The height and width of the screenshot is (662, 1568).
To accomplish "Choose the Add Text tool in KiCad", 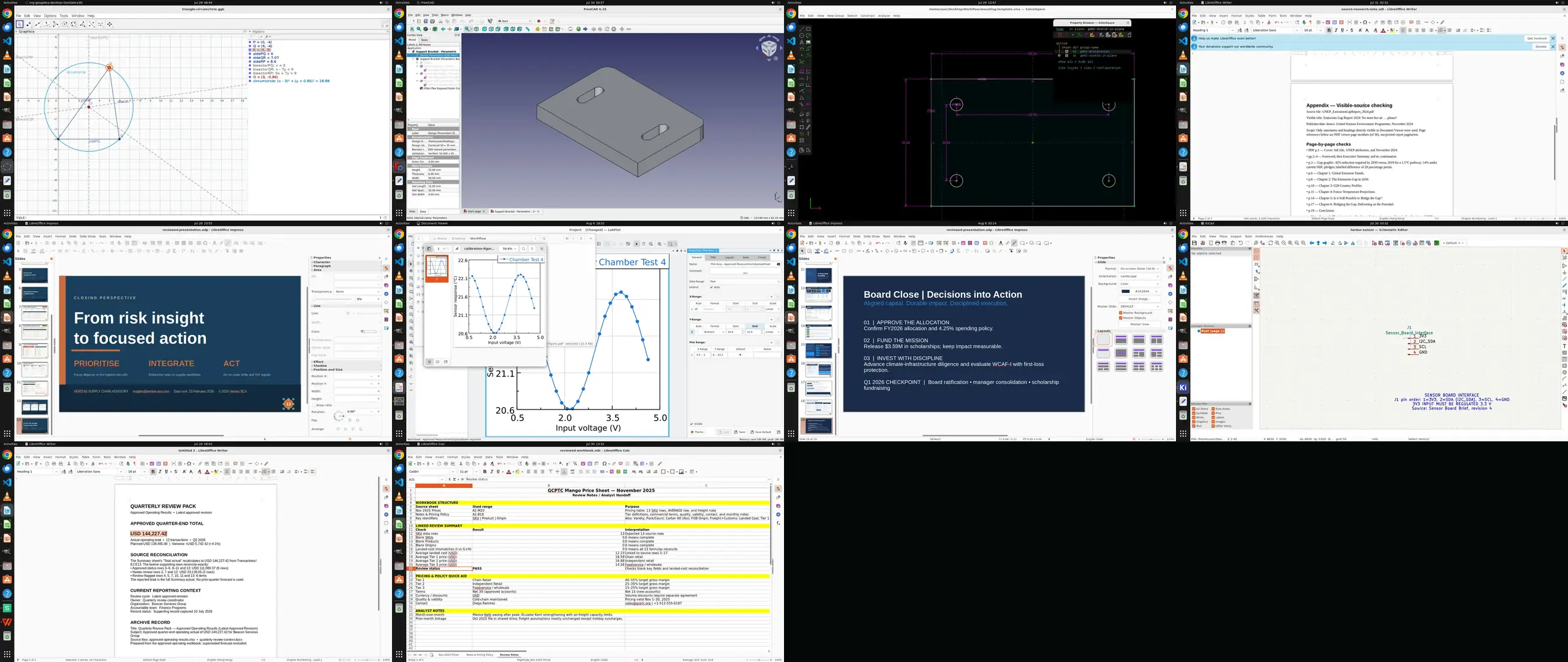I will (1564, 346).
